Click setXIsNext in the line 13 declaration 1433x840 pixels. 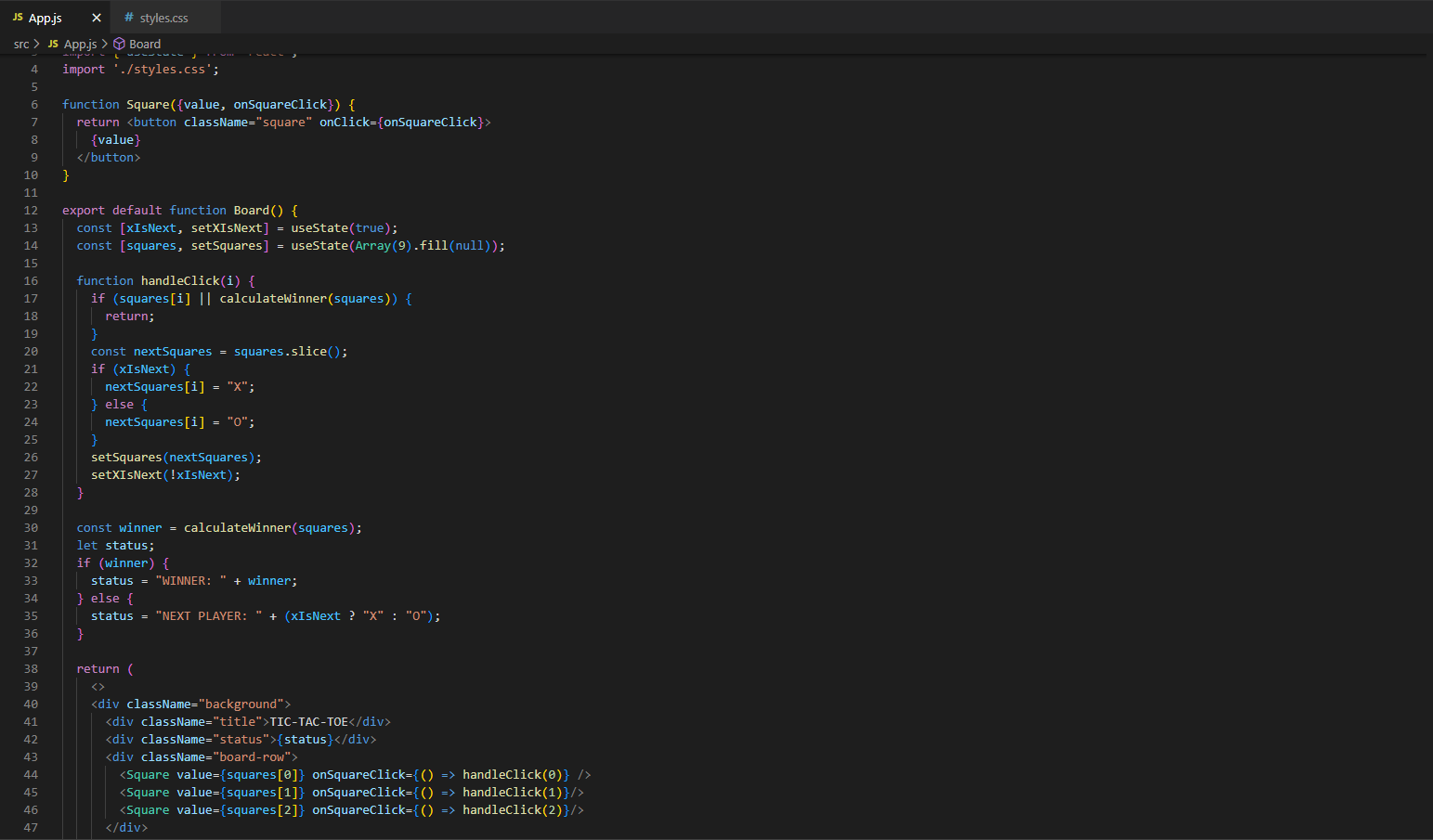[227, 228]
